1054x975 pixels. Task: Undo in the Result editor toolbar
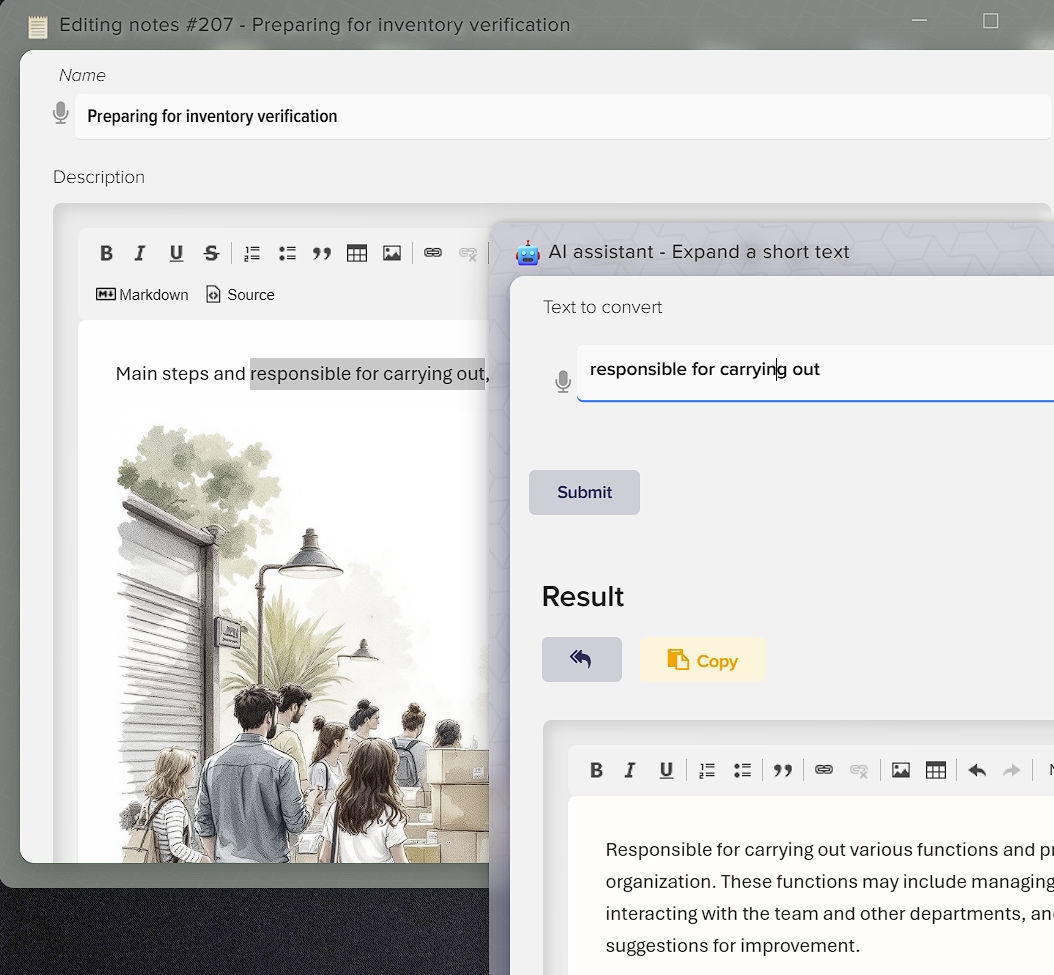coord(977,771)
